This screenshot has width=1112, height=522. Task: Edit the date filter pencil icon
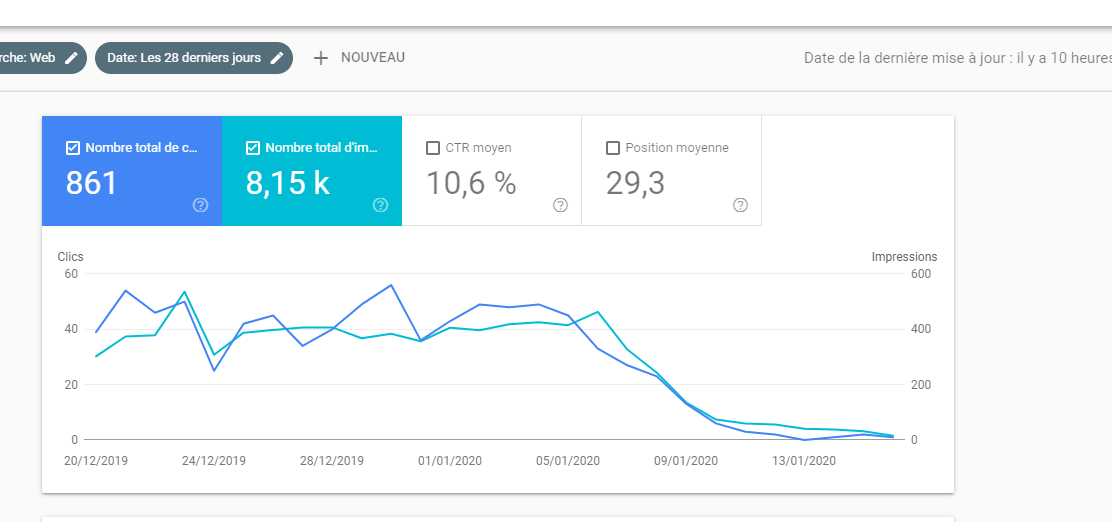tap(277, 58)
